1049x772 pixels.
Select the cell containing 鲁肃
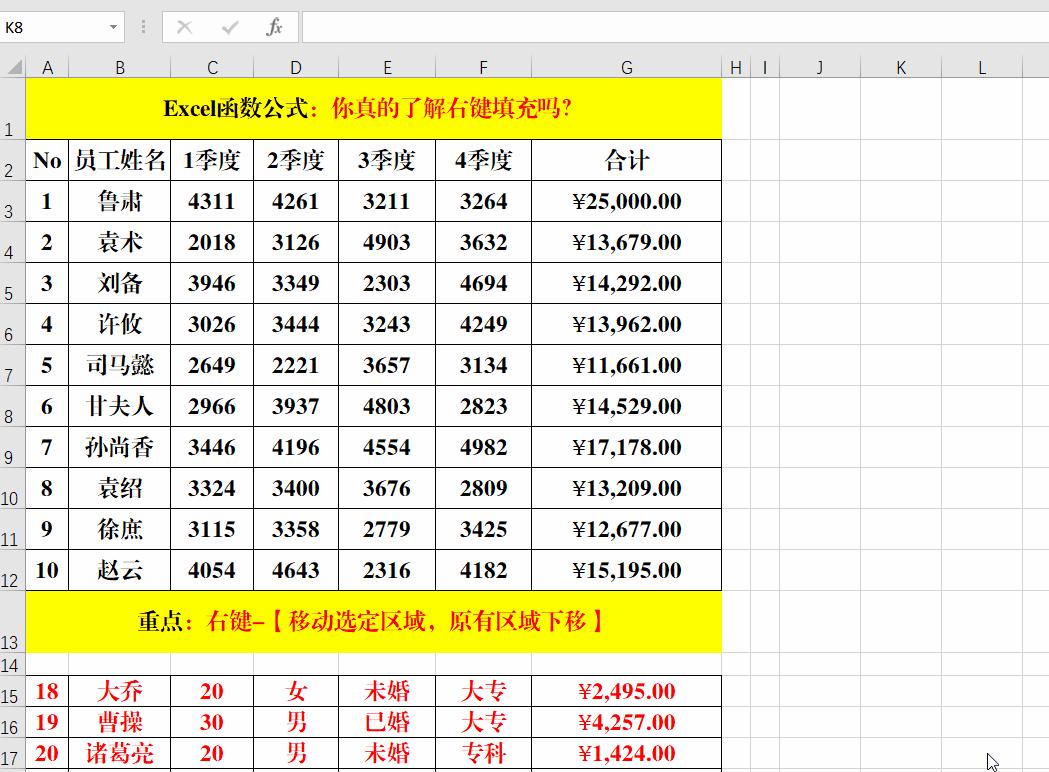point(120,201)
